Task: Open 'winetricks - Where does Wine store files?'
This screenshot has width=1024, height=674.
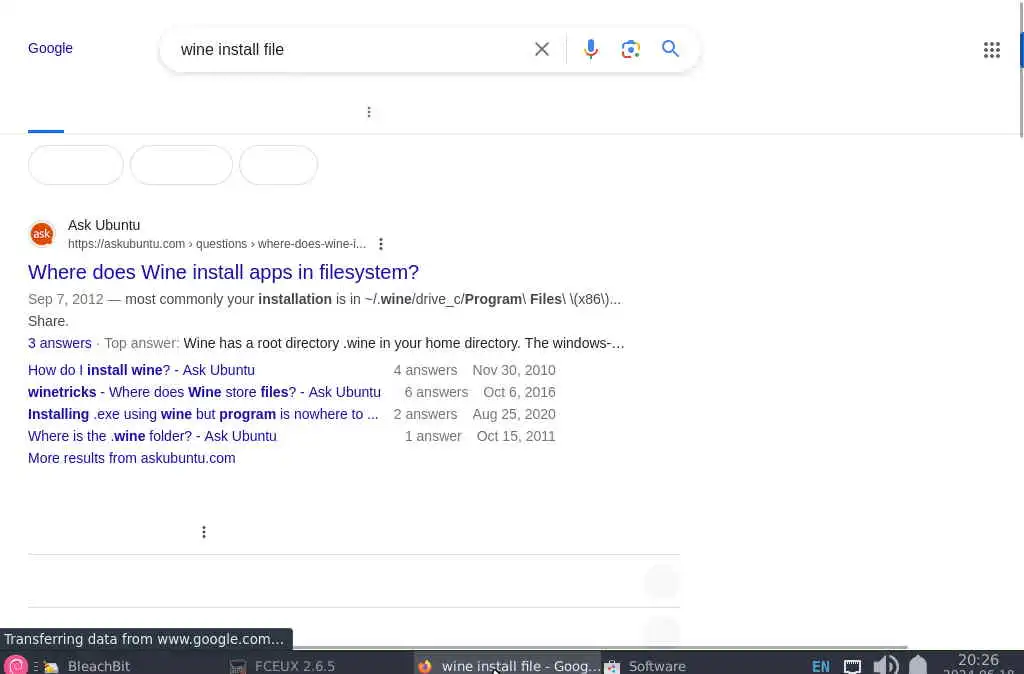Action: pos(204,392)
